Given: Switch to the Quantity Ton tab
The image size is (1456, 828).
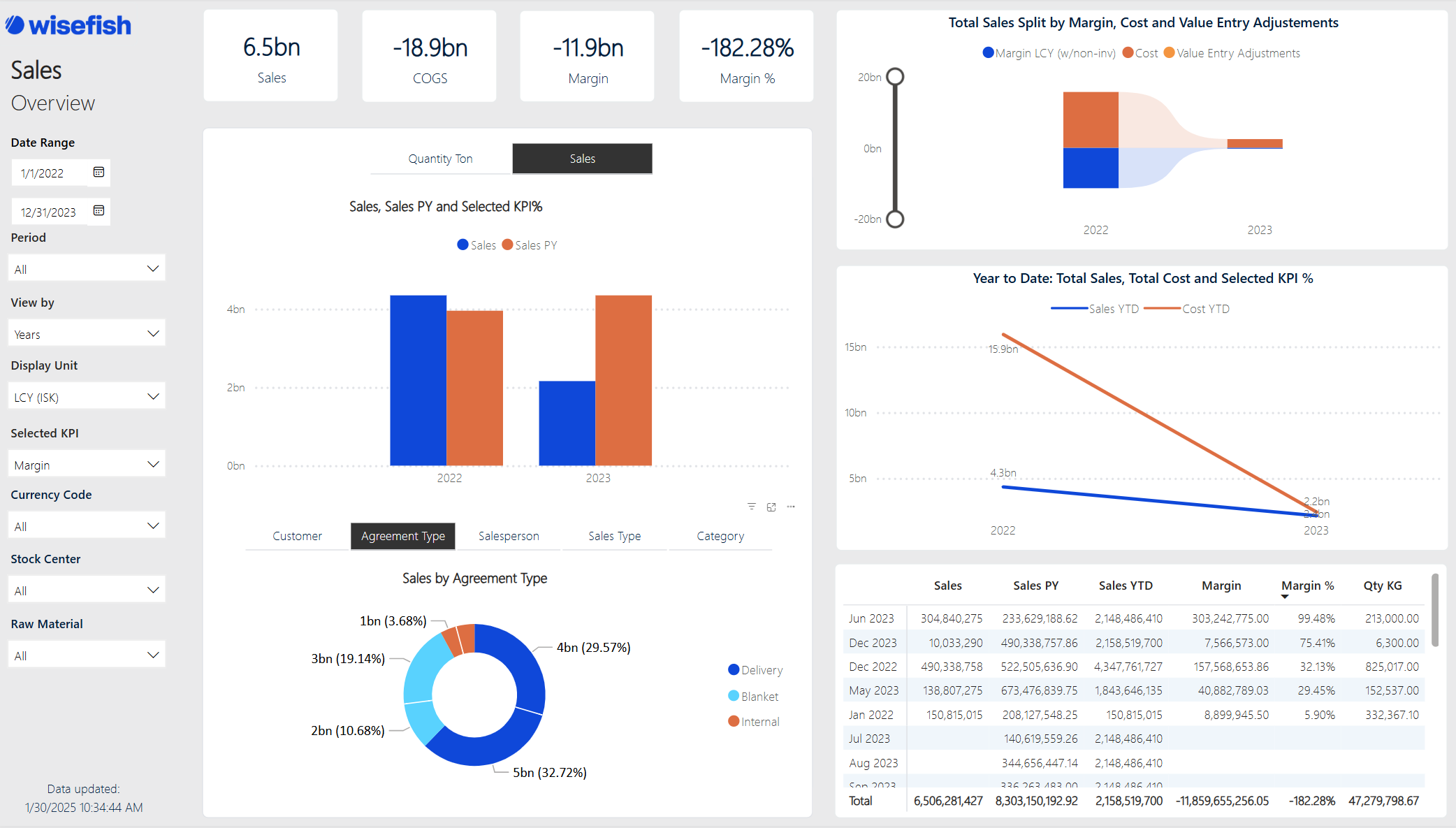Looking at the screenshot, I should (x=440, y=159).
